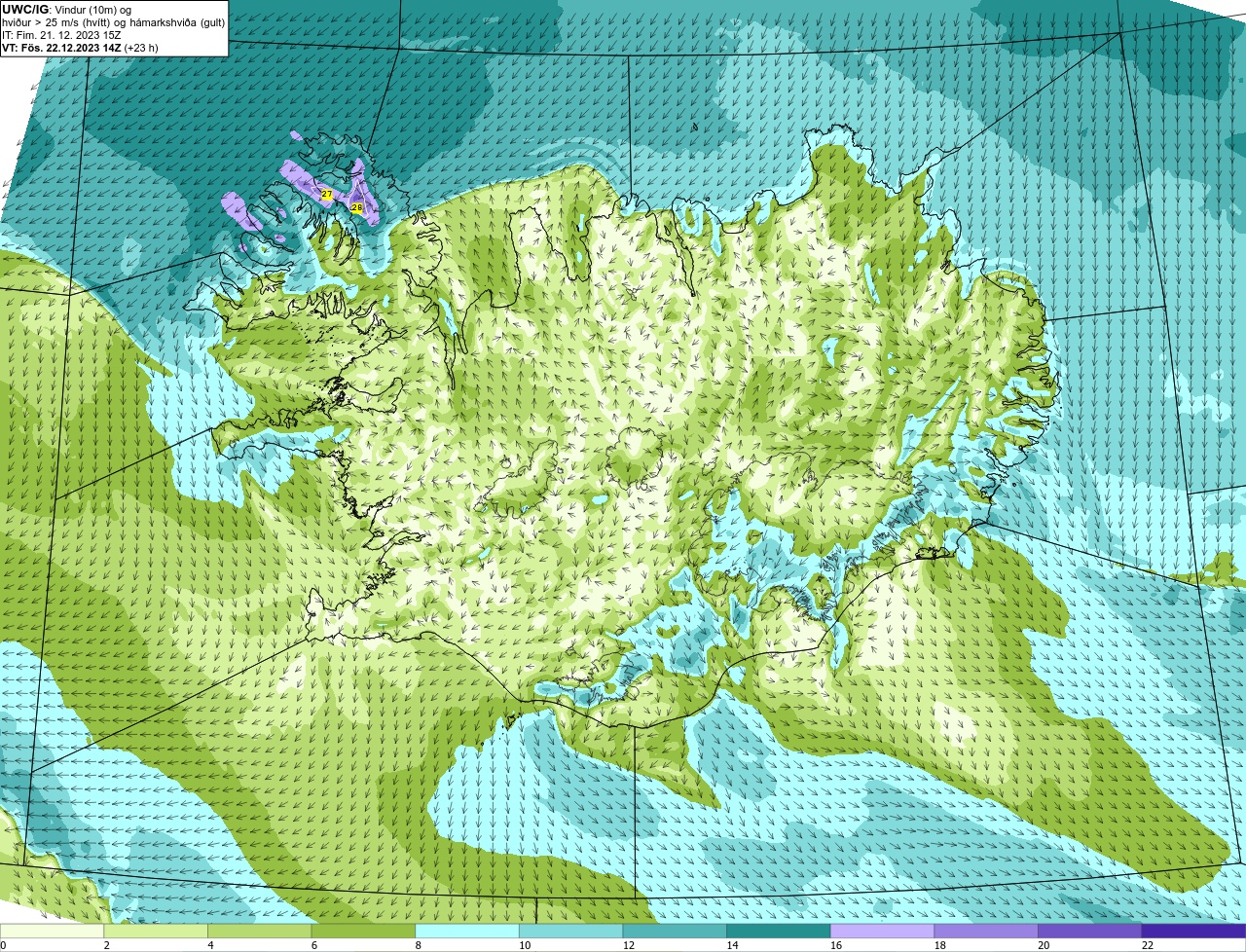Click the scale tick label "10"
The image size is (1246, 952).
(x=525, y=945)
